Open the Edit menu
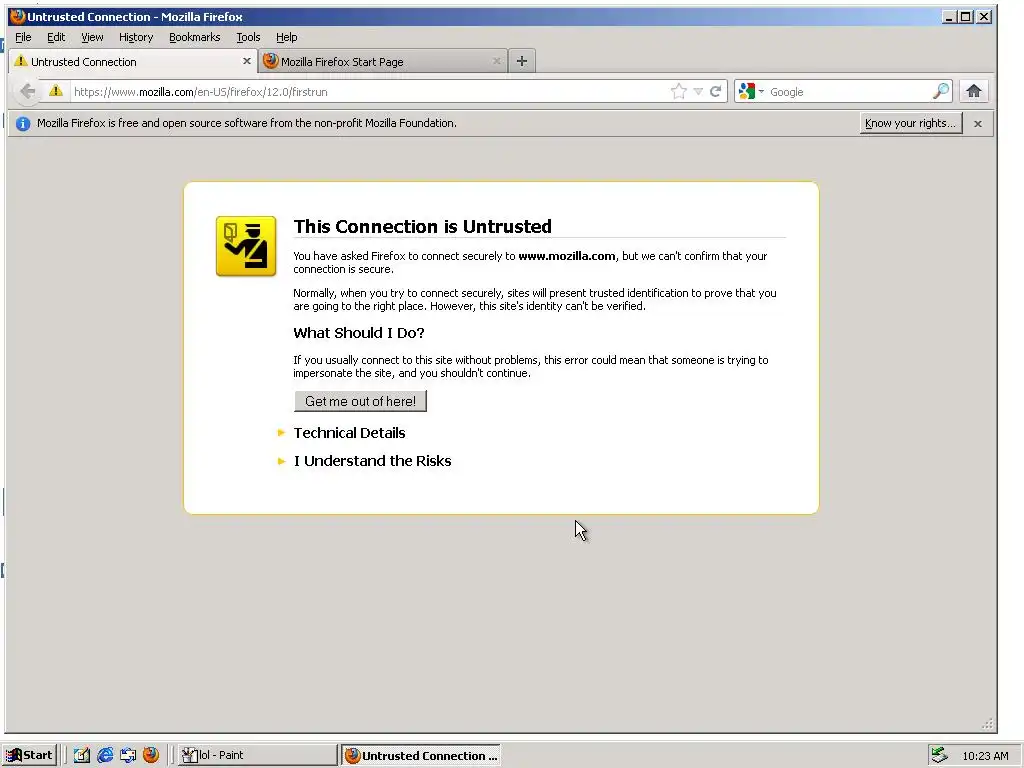 click(56, 37)
